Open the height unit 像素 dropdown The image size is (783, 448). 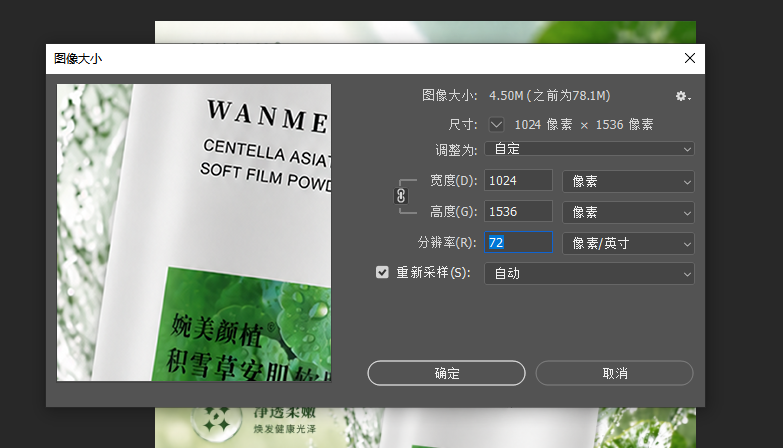tap(628, 212)
